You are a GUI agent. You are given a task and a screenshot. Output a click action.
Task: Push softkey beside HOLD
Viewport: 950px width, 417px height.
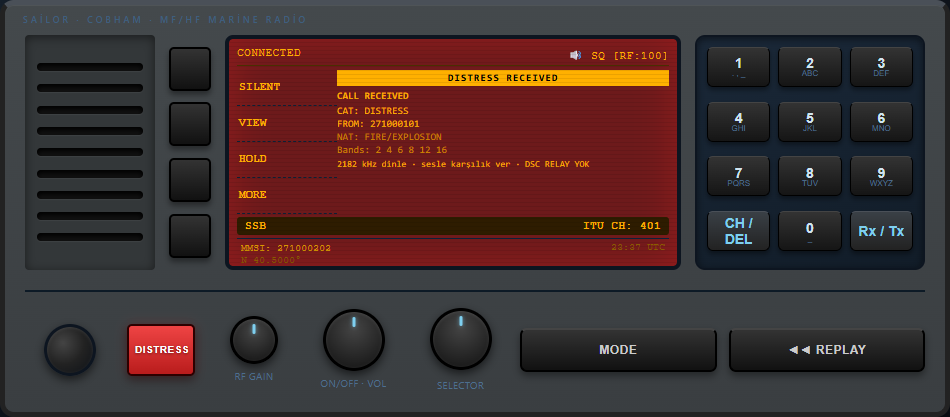coord(190,180)
